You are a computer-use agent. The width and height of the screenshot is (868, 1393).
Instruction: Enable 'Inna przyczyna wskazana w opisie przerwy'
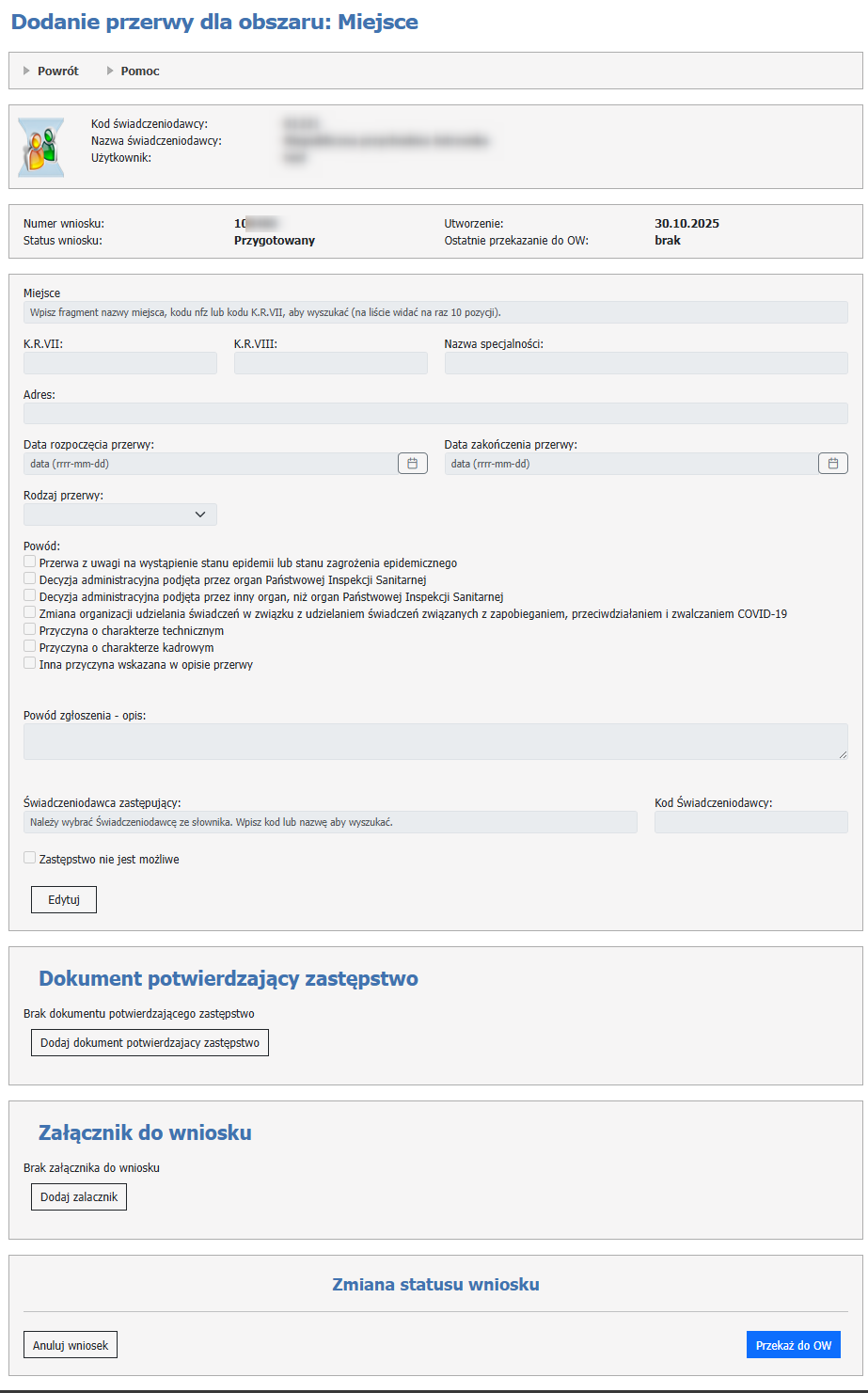coord(30,663)
